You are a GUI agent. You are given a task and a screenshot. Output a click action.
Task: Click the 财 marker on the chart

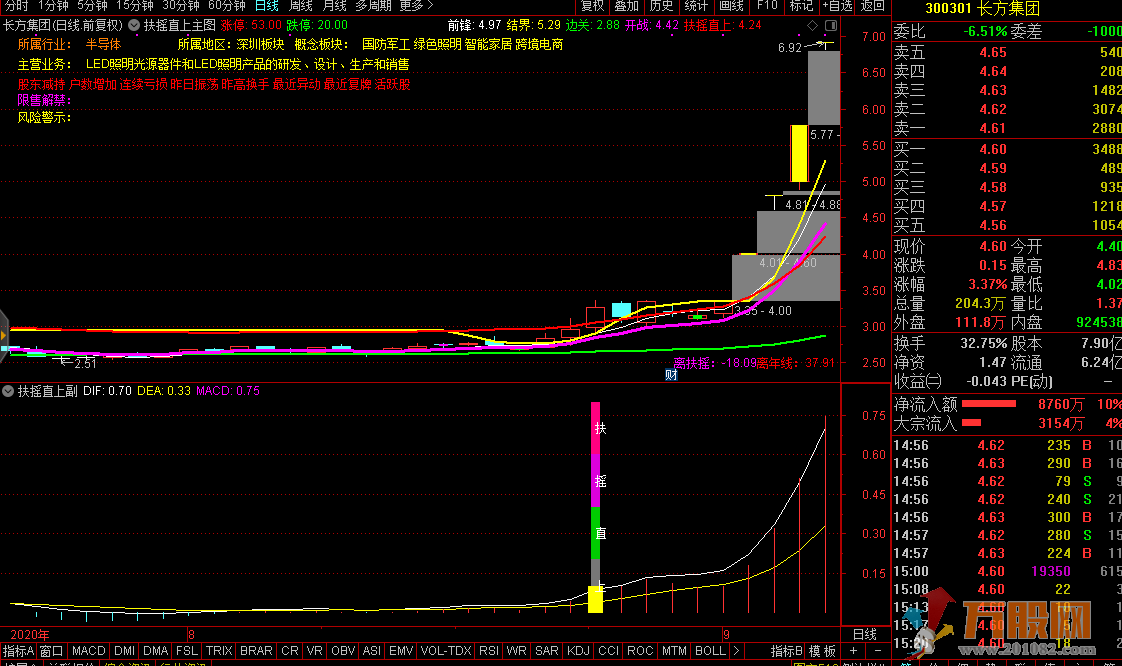tap(671, 374)
